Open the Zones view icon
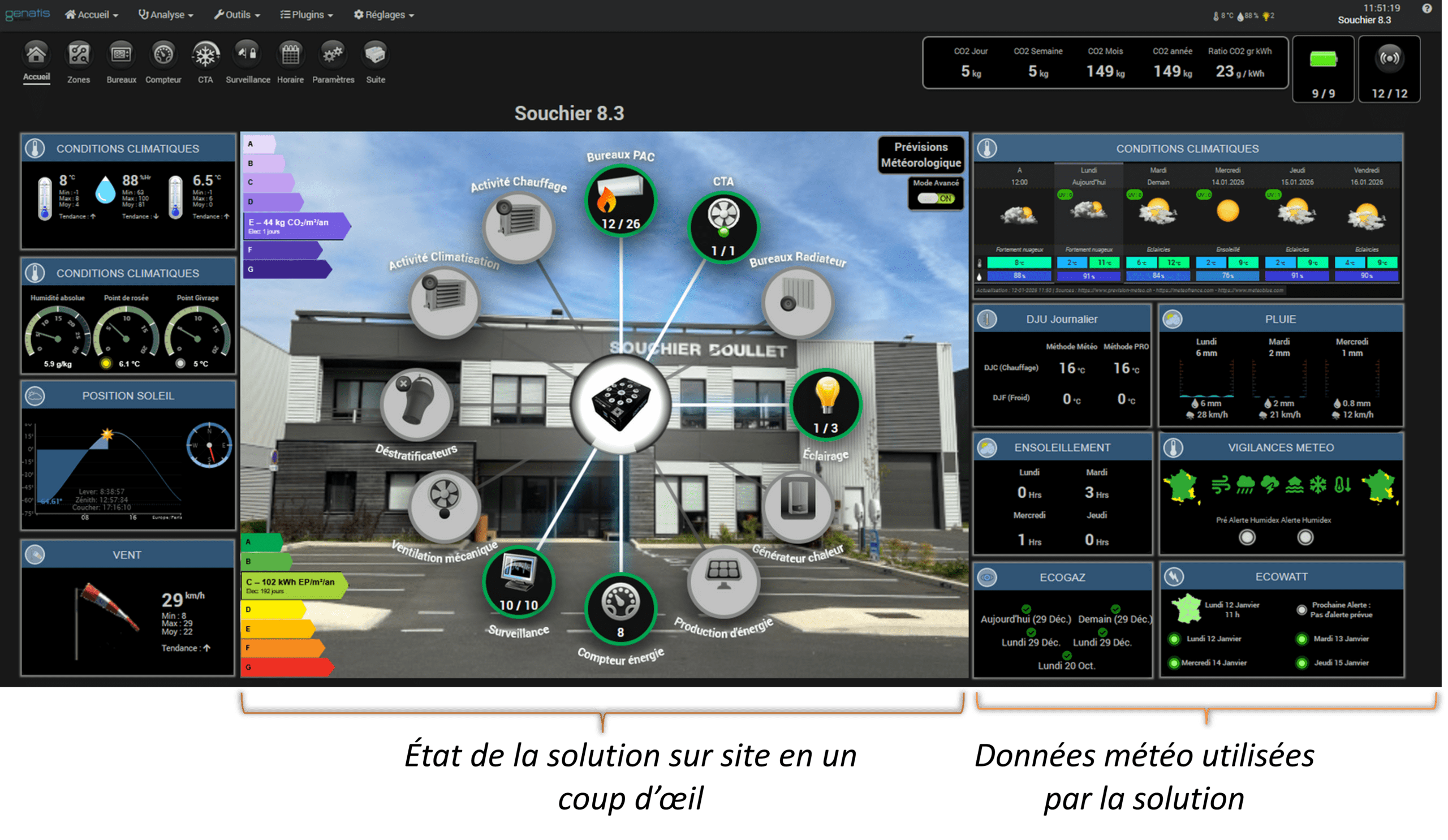Viewport: 1448px width, 840px height. [x=79, y=54]
